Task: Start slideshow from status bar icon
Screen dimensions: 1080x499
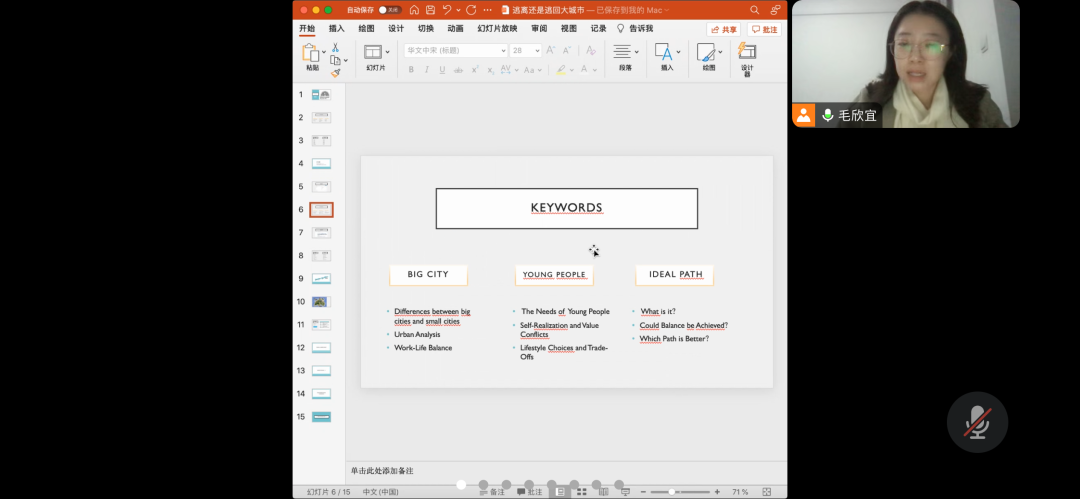Action: (625, 492)
